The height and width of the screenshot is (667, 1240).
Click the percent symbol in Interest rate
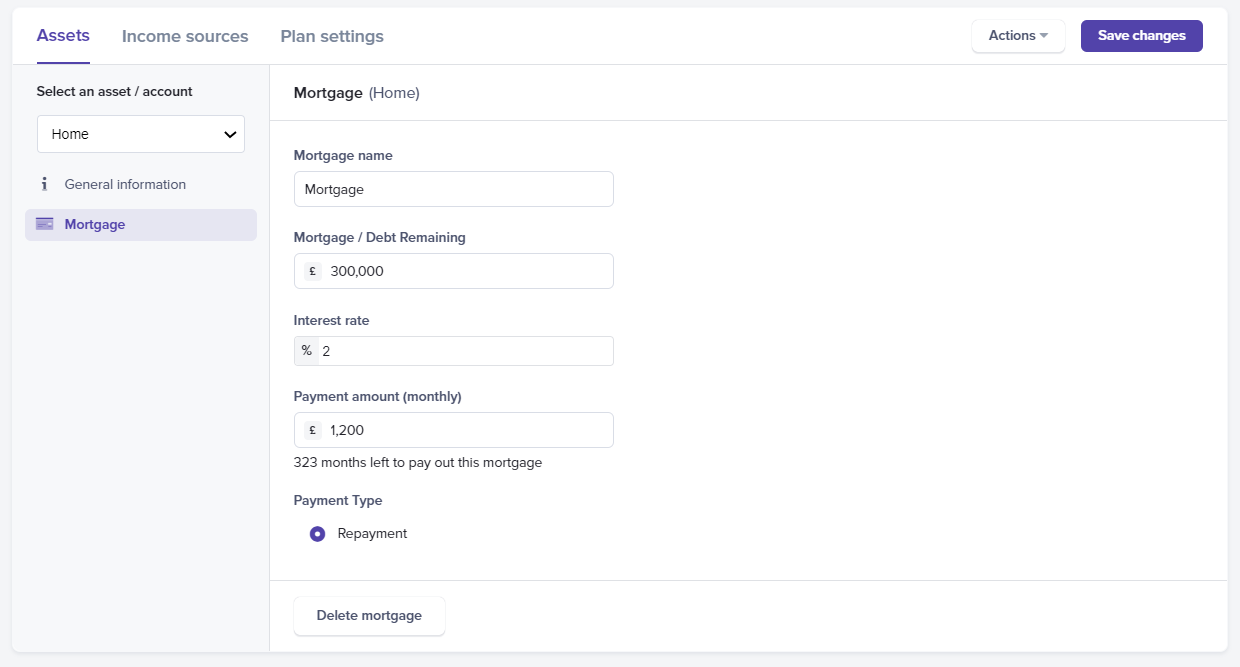[x=307, y=351]
